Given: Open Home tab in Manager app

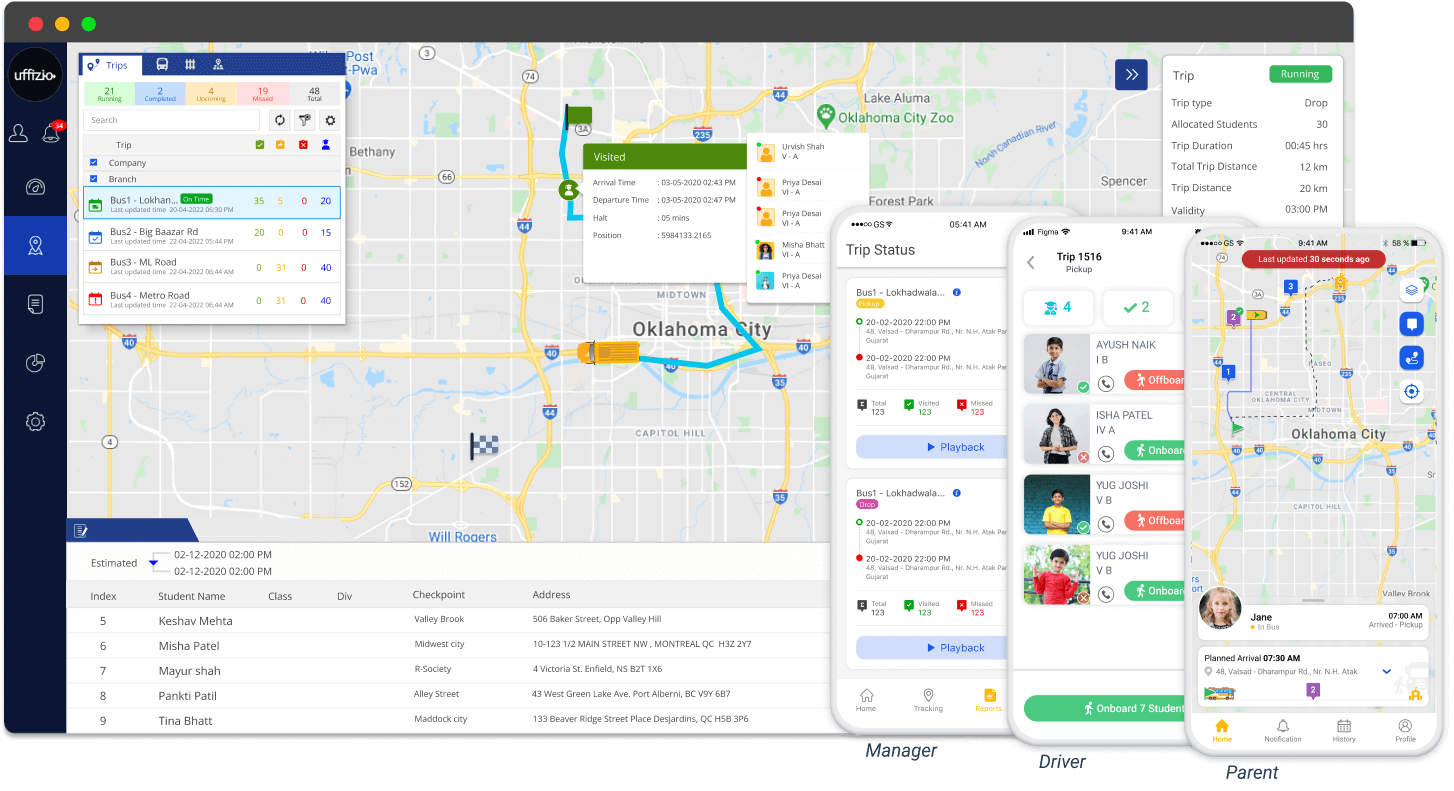Looking at the screenshot, I should [x=866, y=700].
